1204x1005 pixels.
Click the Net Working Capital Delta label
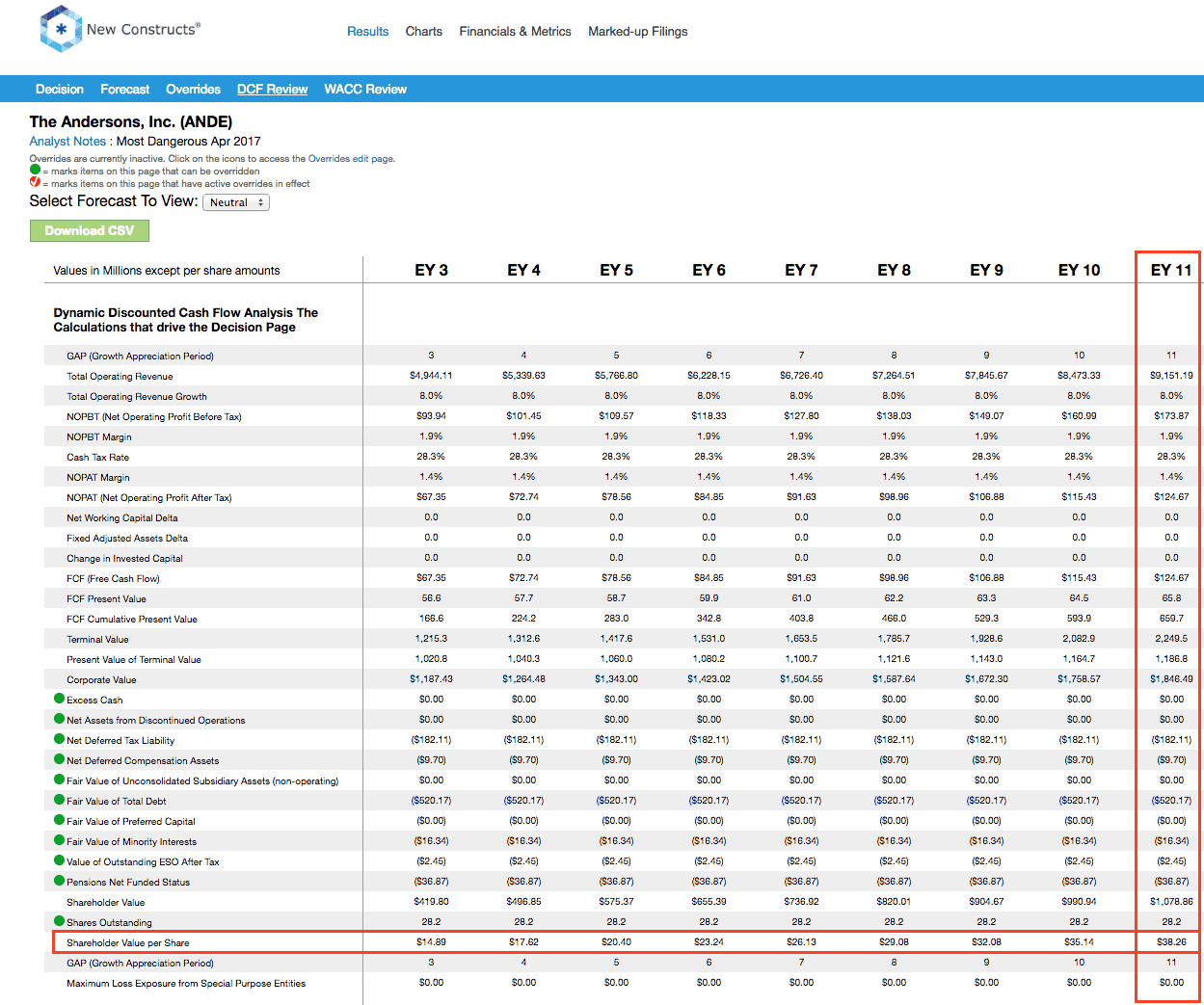[122, 517]
